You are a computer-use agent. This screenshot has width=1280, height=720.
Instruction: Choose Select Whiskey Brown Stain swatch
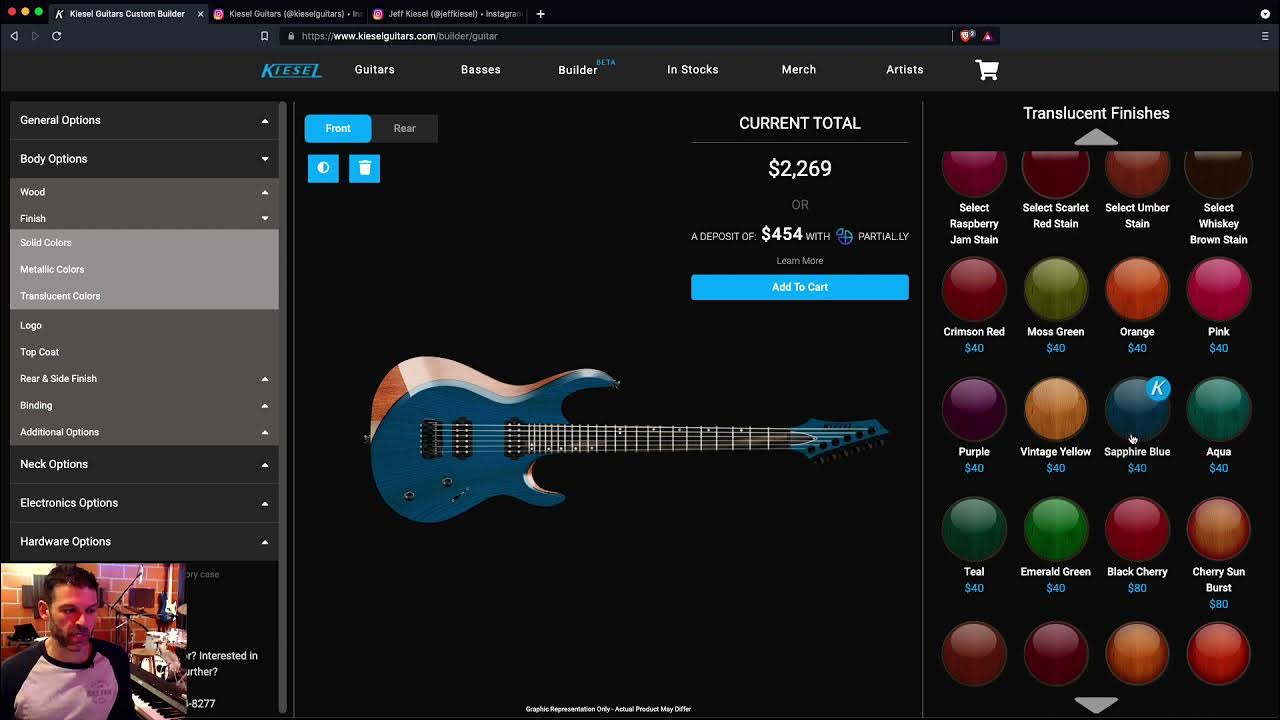point(1219,174)
